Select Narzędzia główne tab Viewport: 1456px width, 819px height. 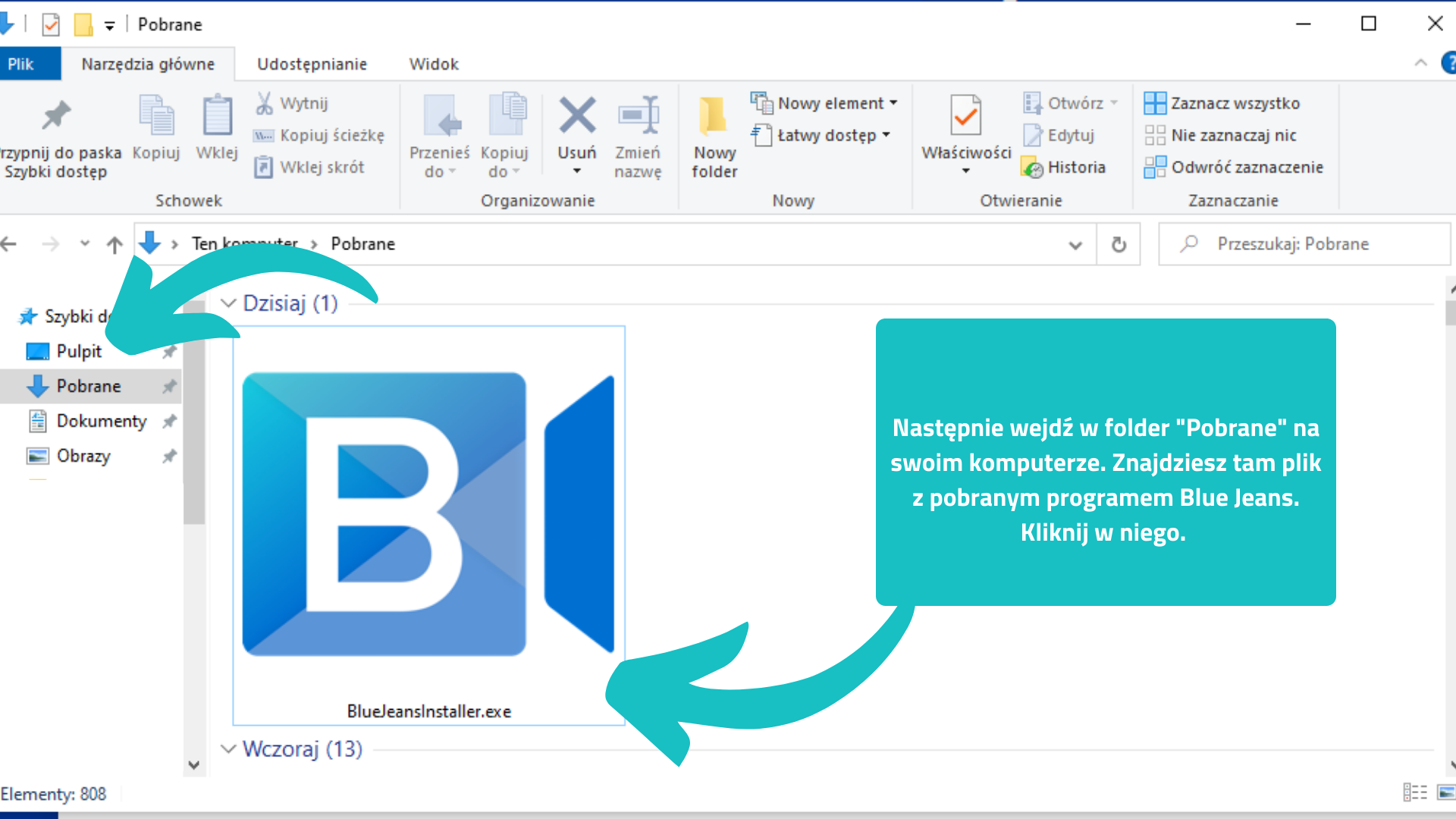click(148, 64)
